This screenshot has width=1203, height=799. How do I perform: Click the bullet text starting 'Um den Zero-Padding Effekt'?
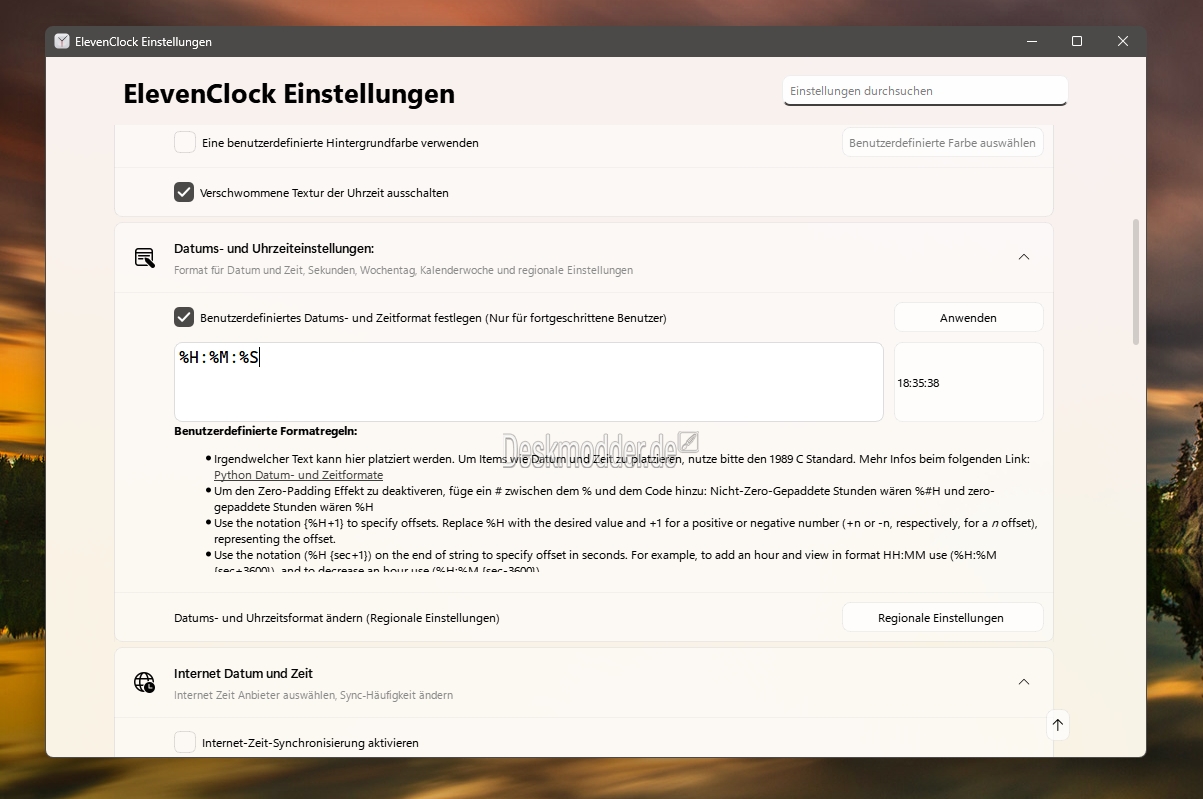click(604, 499)
